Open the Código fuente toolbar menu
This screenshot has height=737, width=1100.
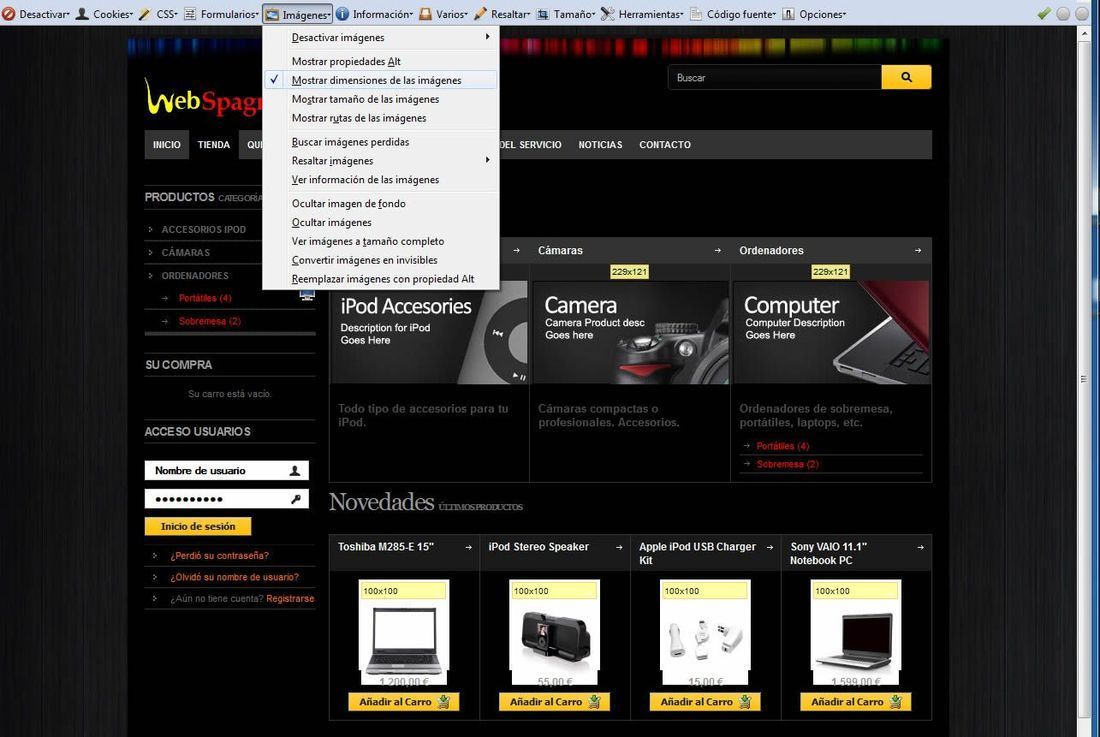point(733,14)
